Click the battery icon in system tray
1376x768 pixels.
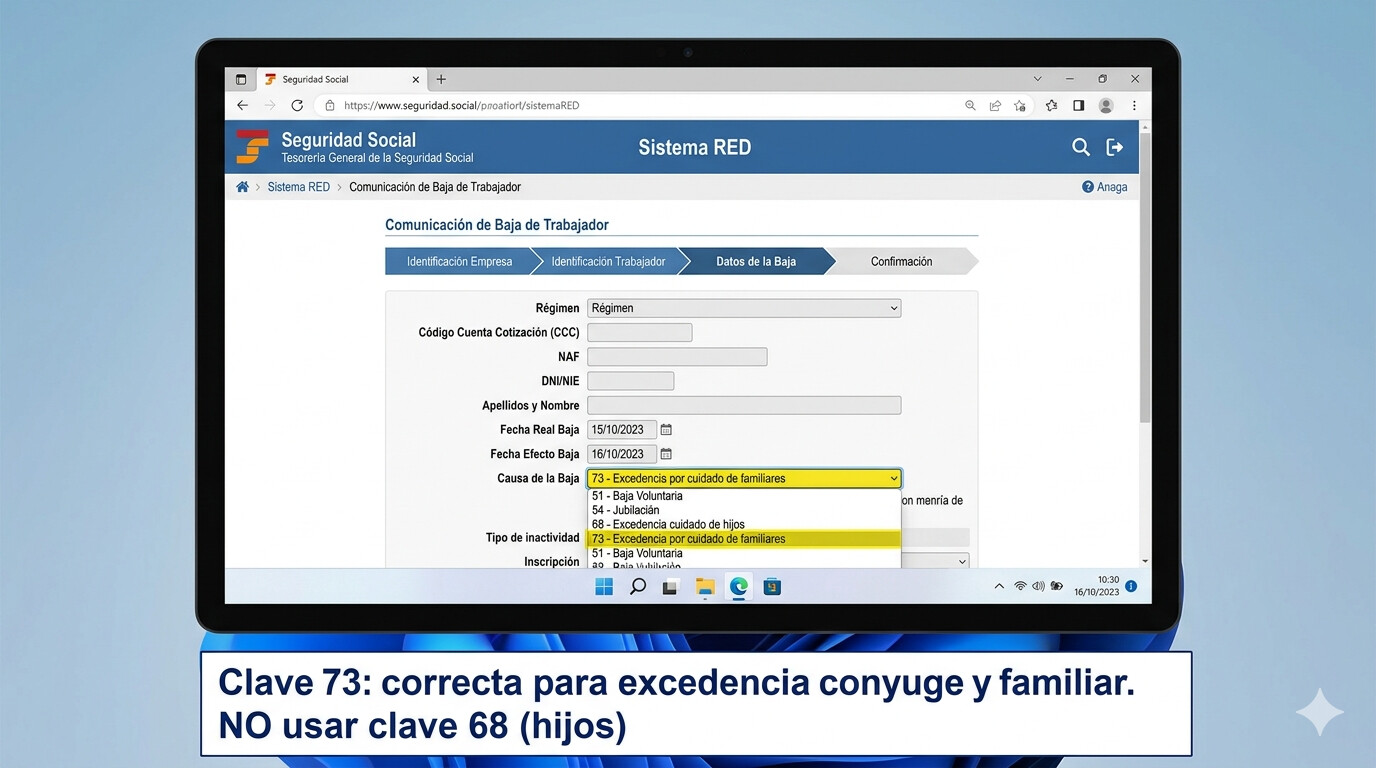[1057, 586]
